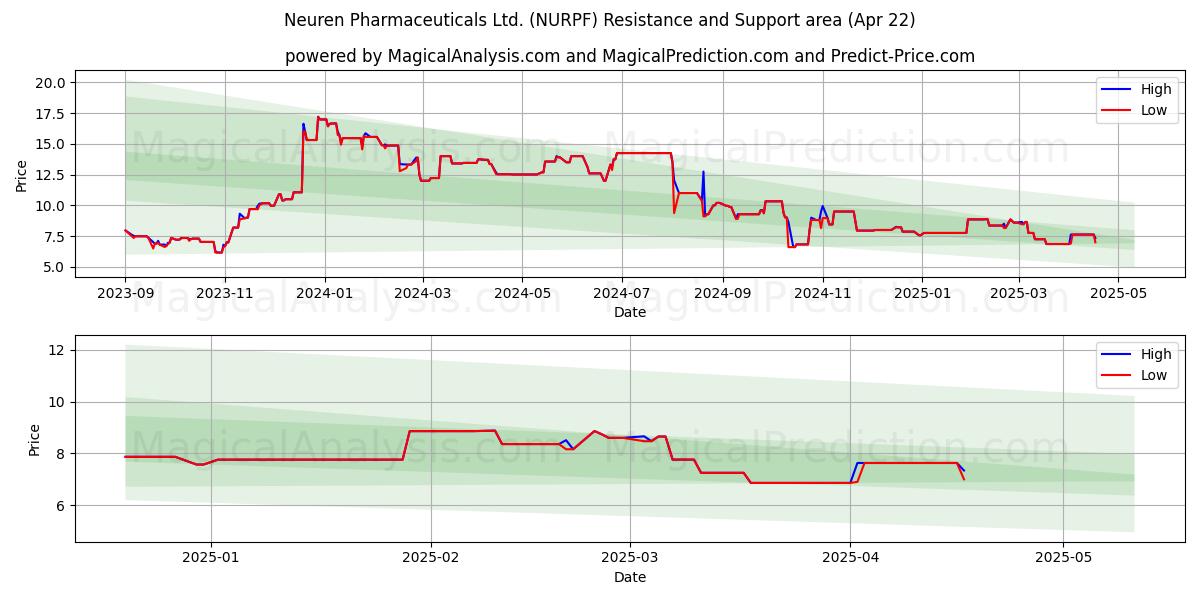The width and height of the screenshot is (1200, 600).
Task: Click the '10' price tick on lower chart
Action: click(x=56, y=402)
